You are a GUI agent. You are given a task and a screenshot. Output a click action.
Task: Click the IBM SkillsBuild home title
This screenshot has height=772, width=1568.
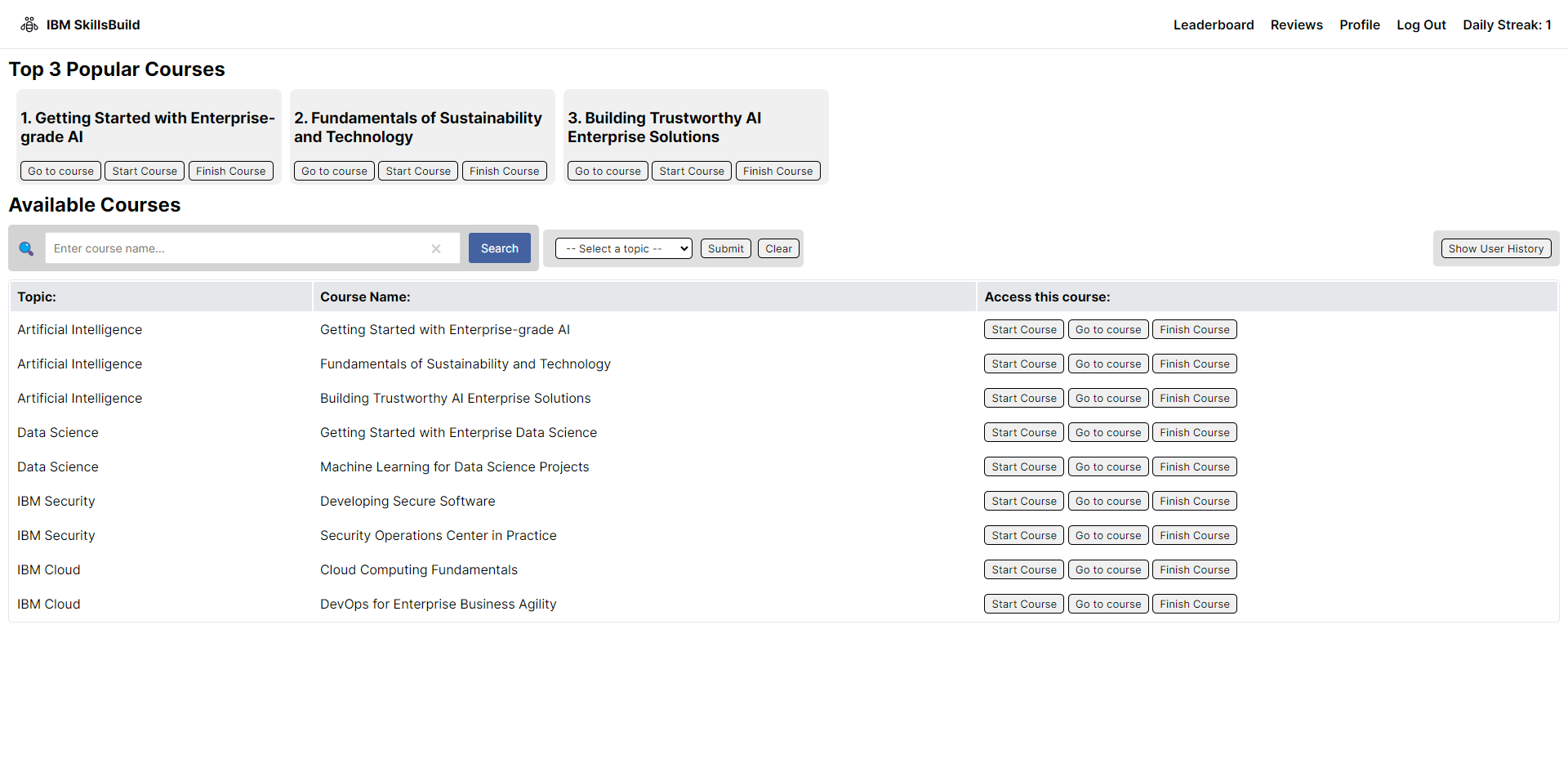93,25
